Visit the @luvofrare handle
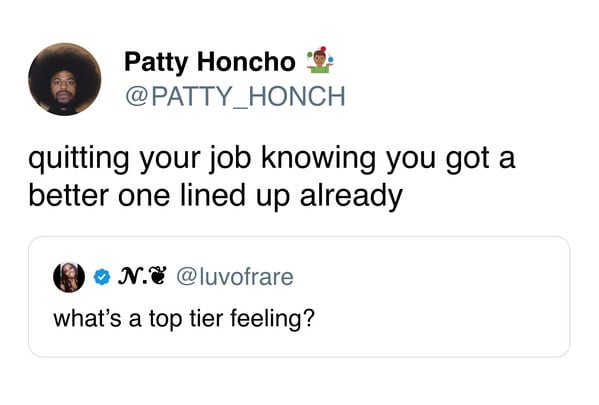 pos(235,277)
